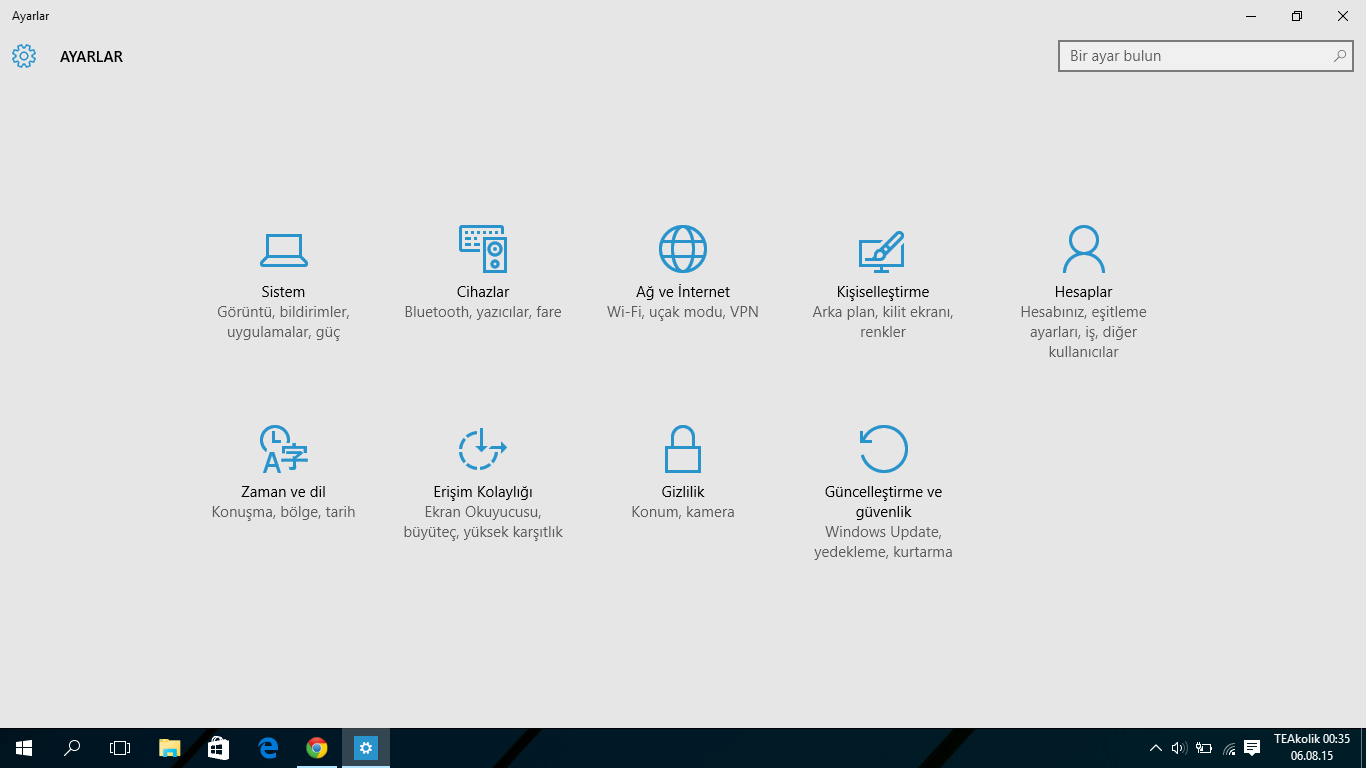Open the Gizlilik settings category
Viewport: 1366px width, 768px height.
pyautogui.click(x=683, y=473)
